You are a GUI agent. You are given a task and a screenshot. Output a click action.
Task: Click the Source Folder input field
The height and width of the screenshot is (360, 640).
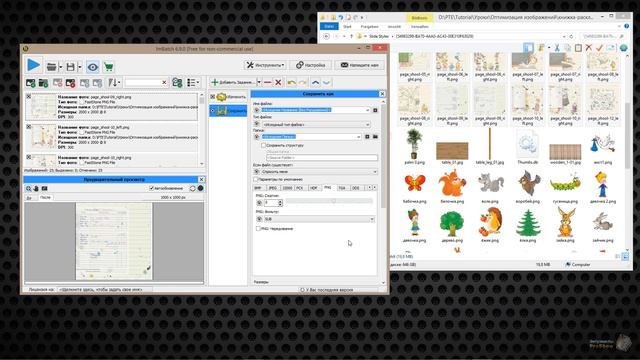coord(322,158)
